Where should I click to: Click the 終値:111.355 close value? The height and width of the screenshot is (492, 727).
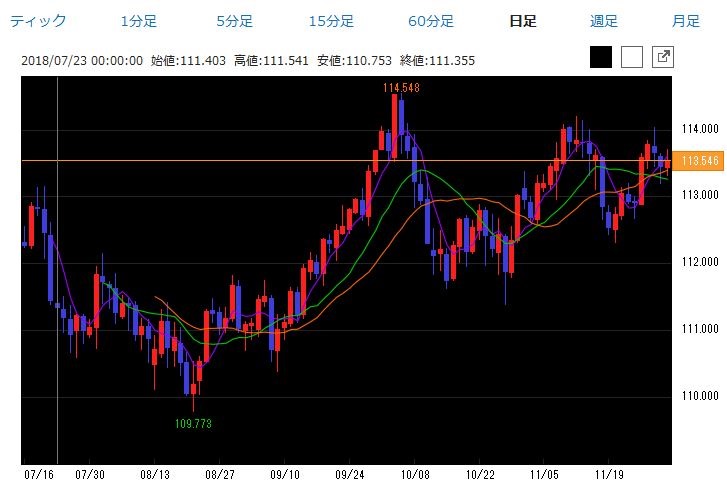pyautogui.click(x=437, y=61)
